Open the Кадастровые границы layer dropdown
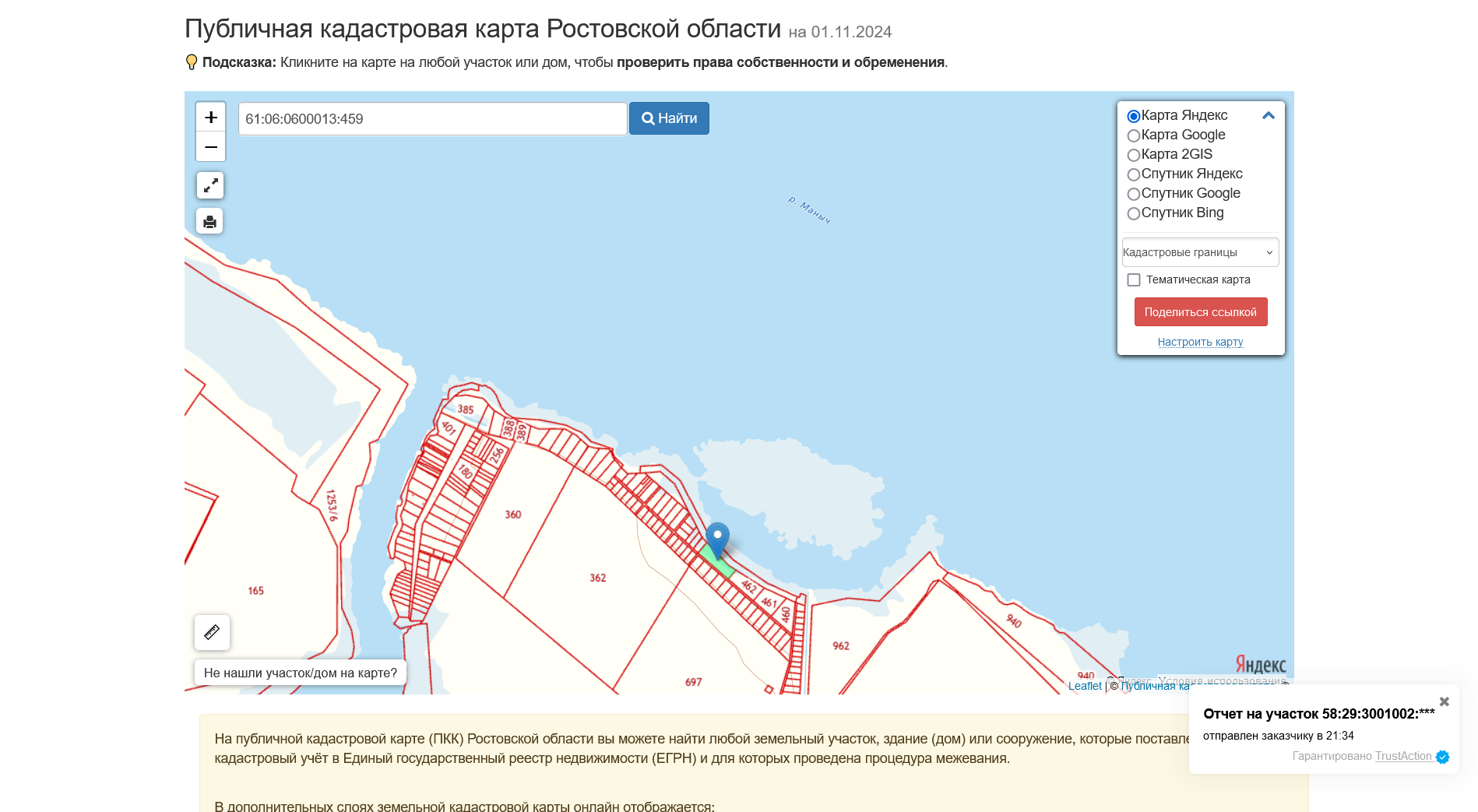The height and width of the screenshot is (812, 1478). tap(1200, 252)
